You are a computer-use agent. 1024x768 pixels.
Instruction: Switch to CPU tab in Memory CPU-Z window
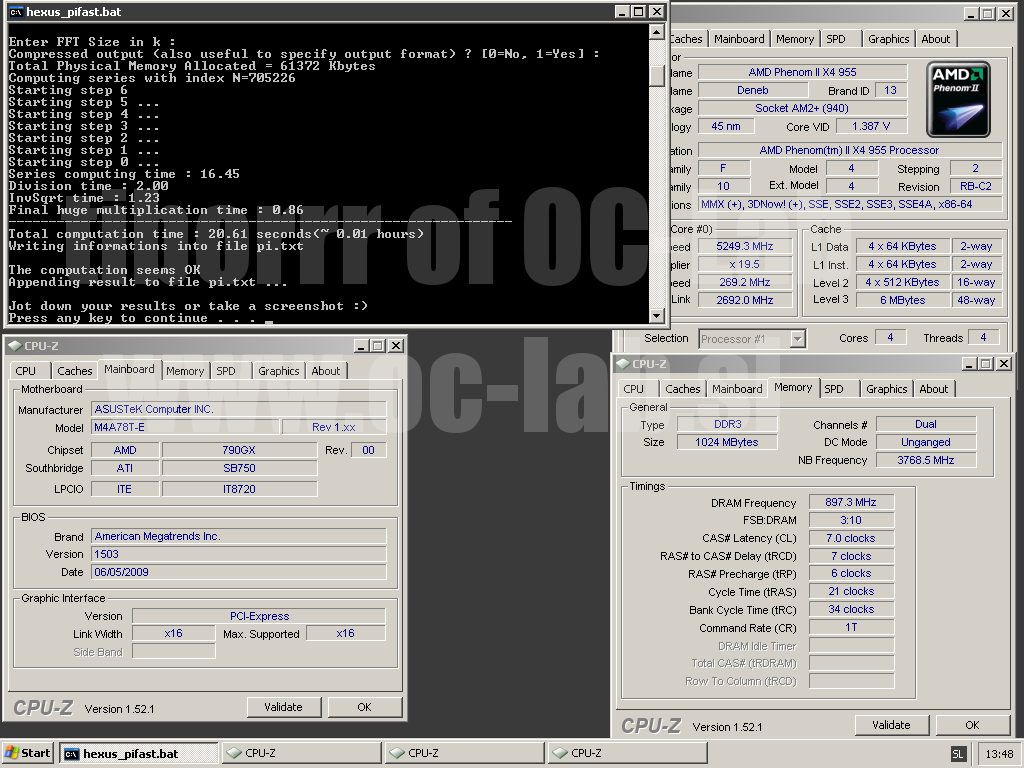point(633,389)
